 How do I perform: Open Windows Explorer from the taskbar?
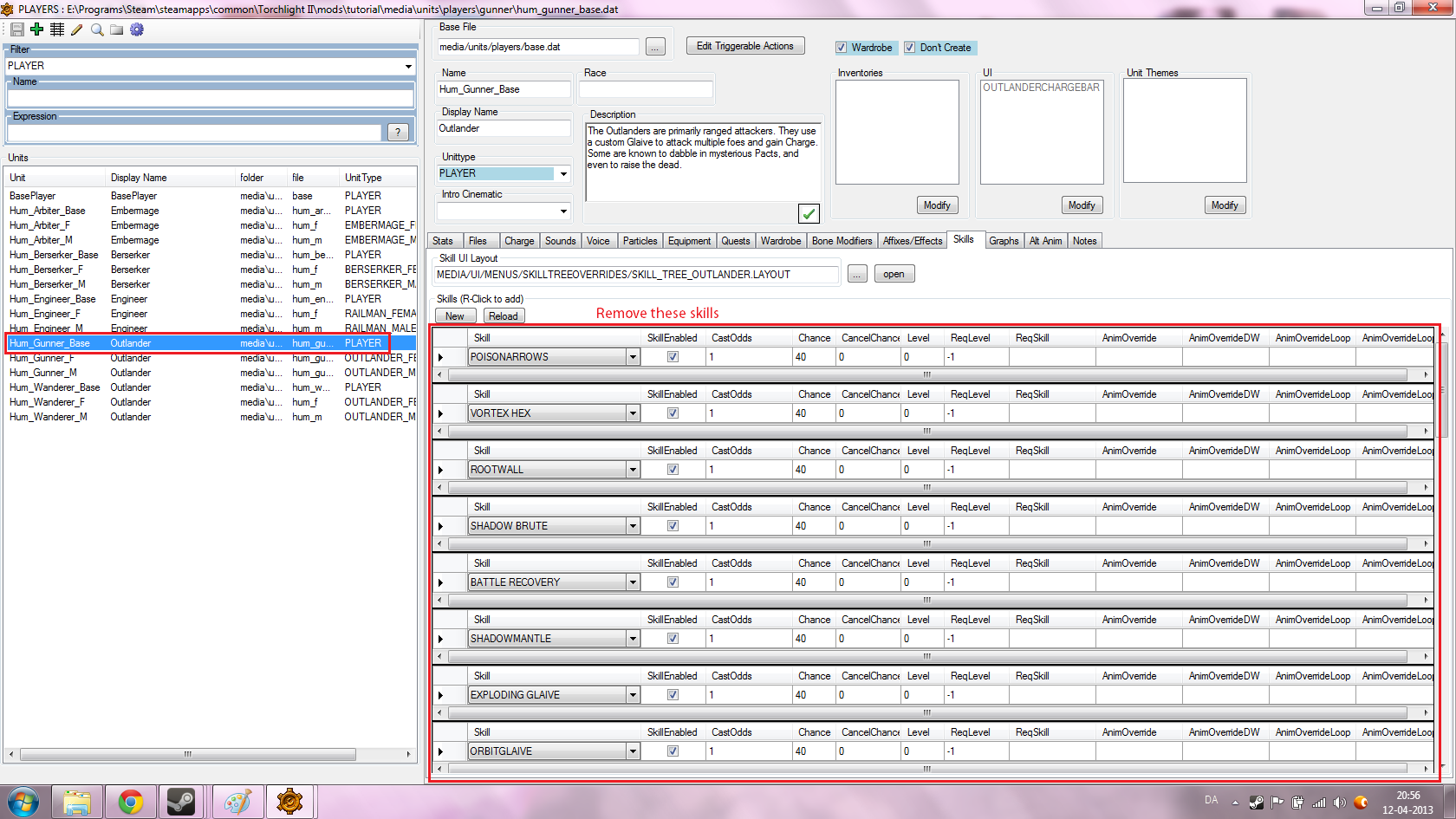pos(77,802)
